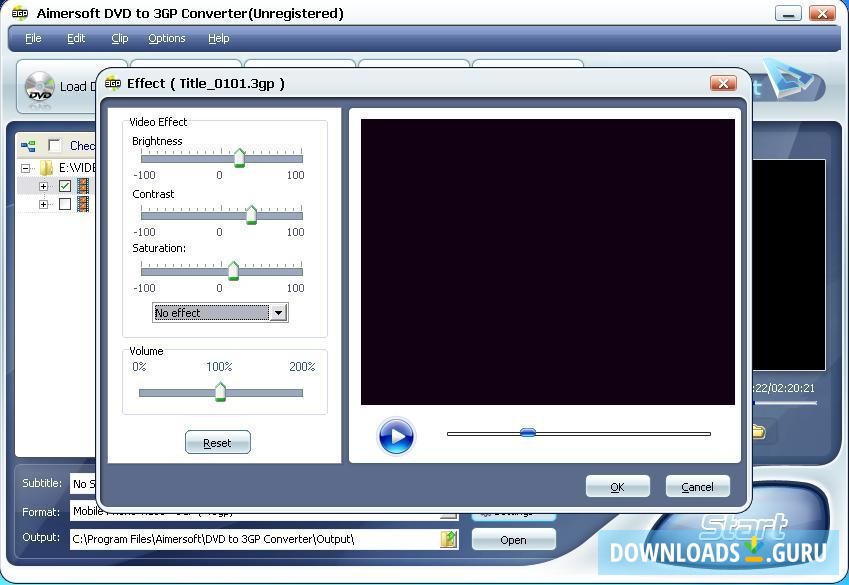Screen dimensions: 849x585
Task: Collapse the E:\VIDE folder node
Action: point(25,168)
